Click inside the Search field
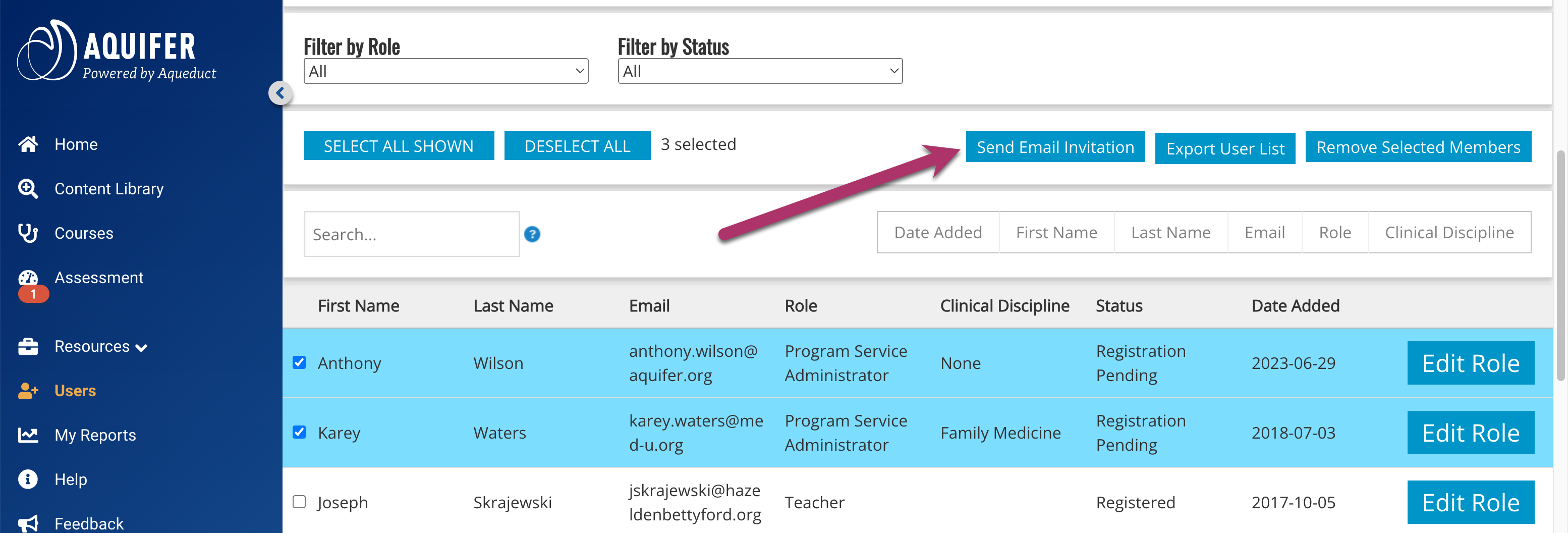 [412, 234]
